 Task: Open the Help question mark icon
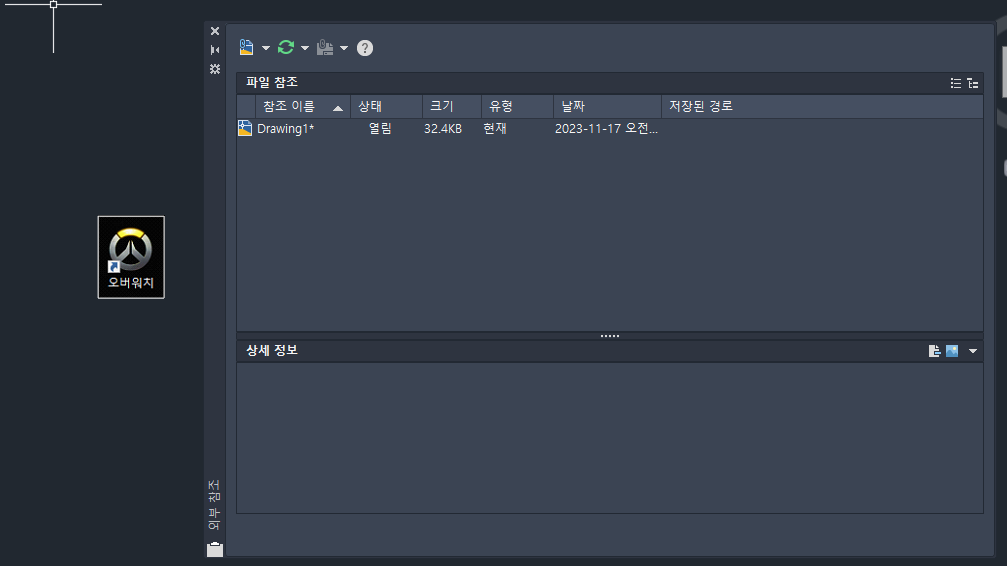(x=365, y=48)
